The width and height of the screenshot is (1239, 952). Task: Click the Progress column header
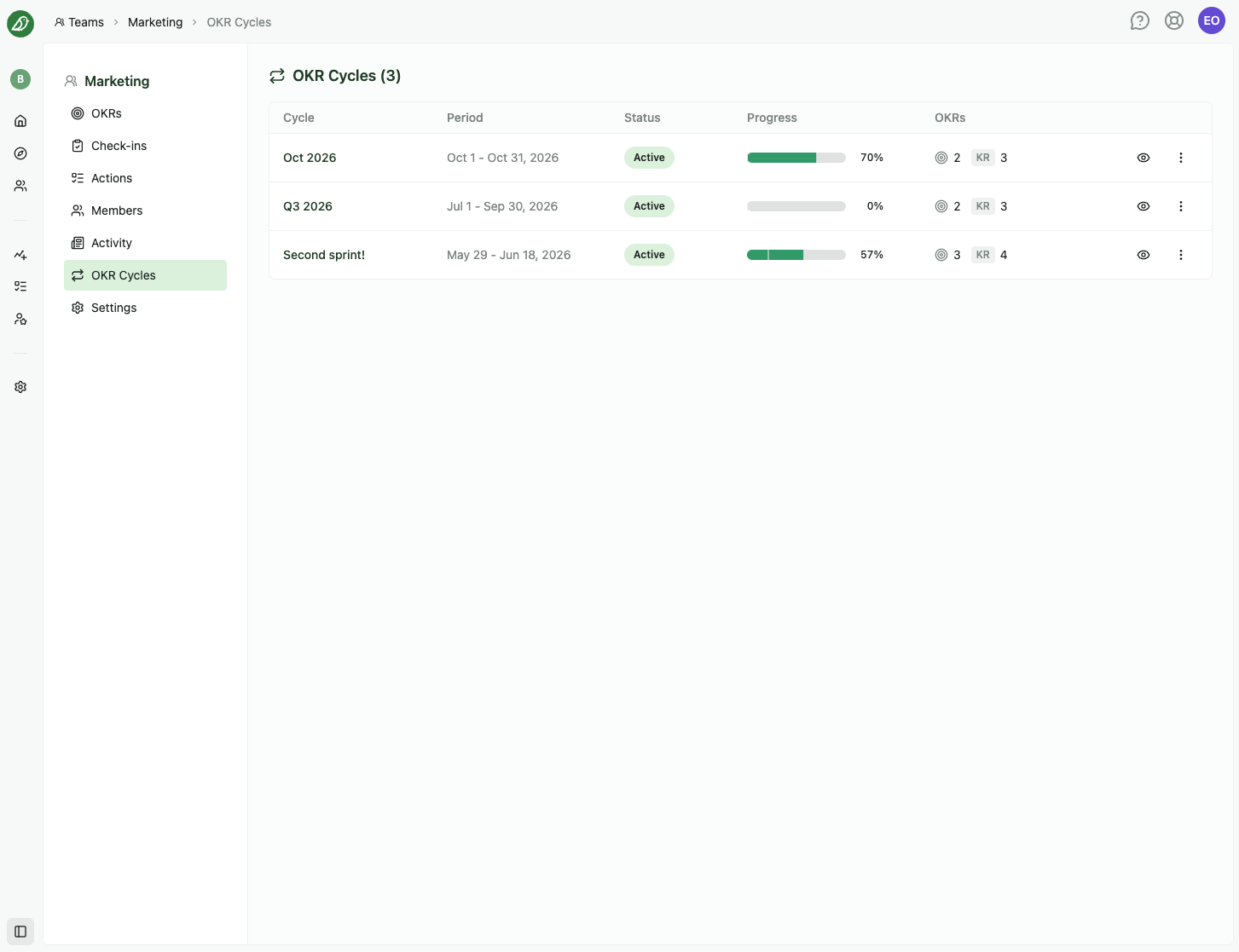point(772,118)
